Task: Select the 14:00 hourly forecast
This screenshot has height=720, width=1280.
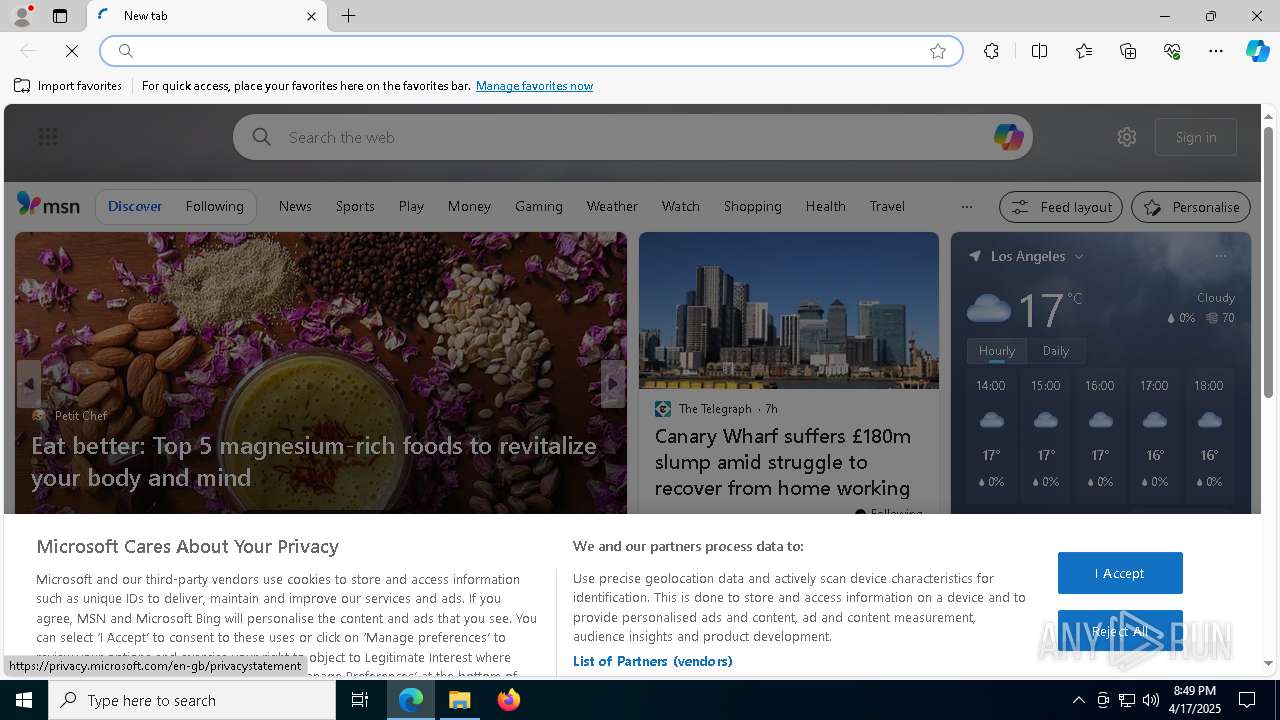Action: pos(991,433)
